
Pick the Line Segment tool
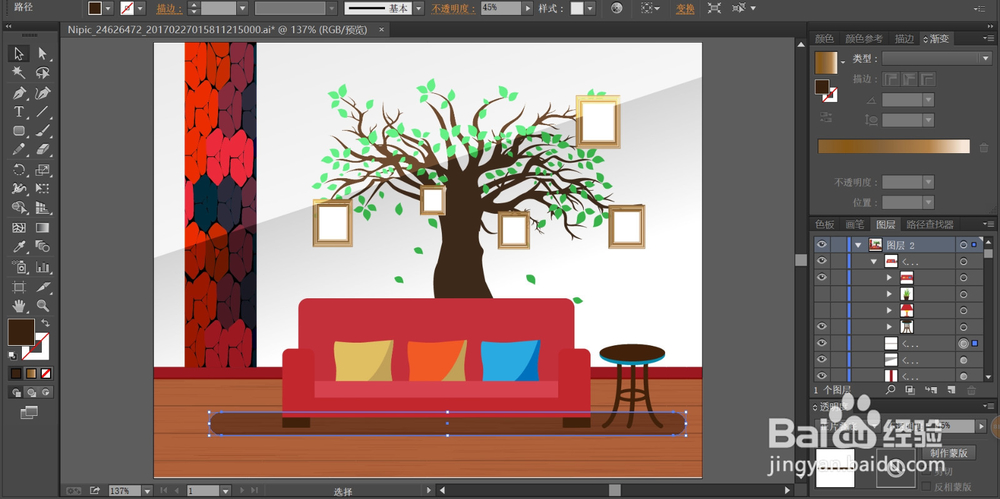(x=43, y=112)
